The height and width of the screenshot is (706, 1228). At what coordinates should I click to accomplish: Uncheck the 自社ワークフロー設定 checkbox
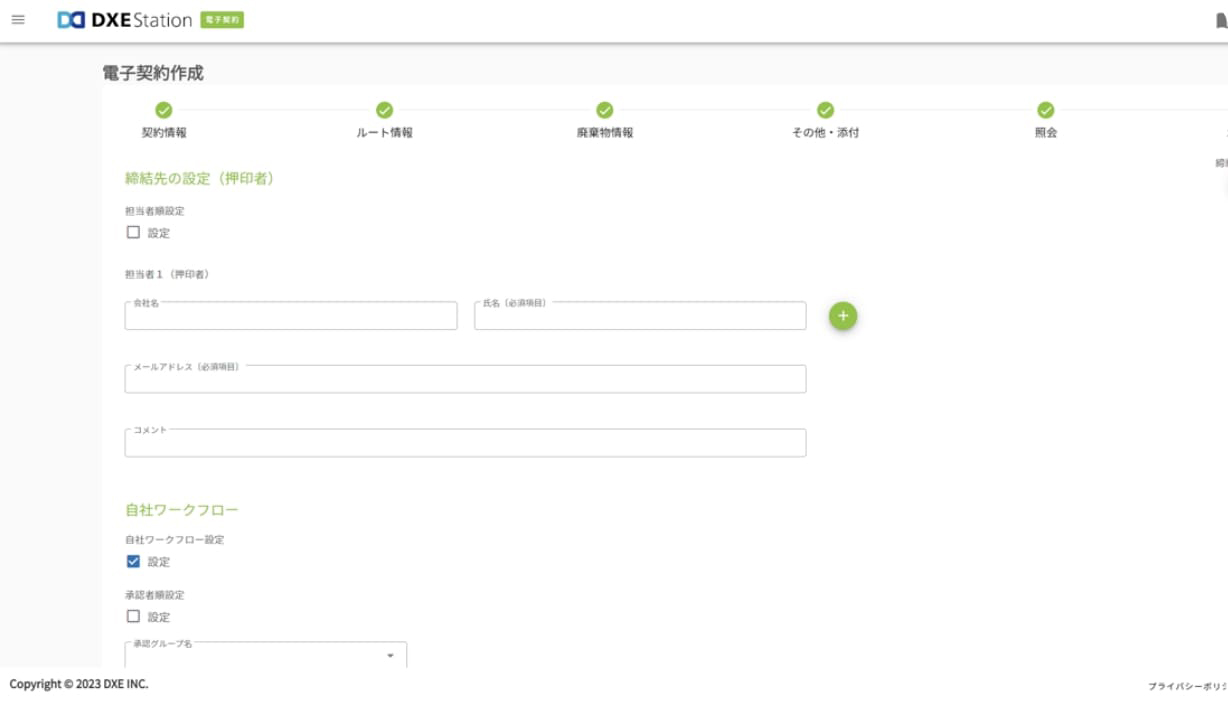tap(133, 561)
